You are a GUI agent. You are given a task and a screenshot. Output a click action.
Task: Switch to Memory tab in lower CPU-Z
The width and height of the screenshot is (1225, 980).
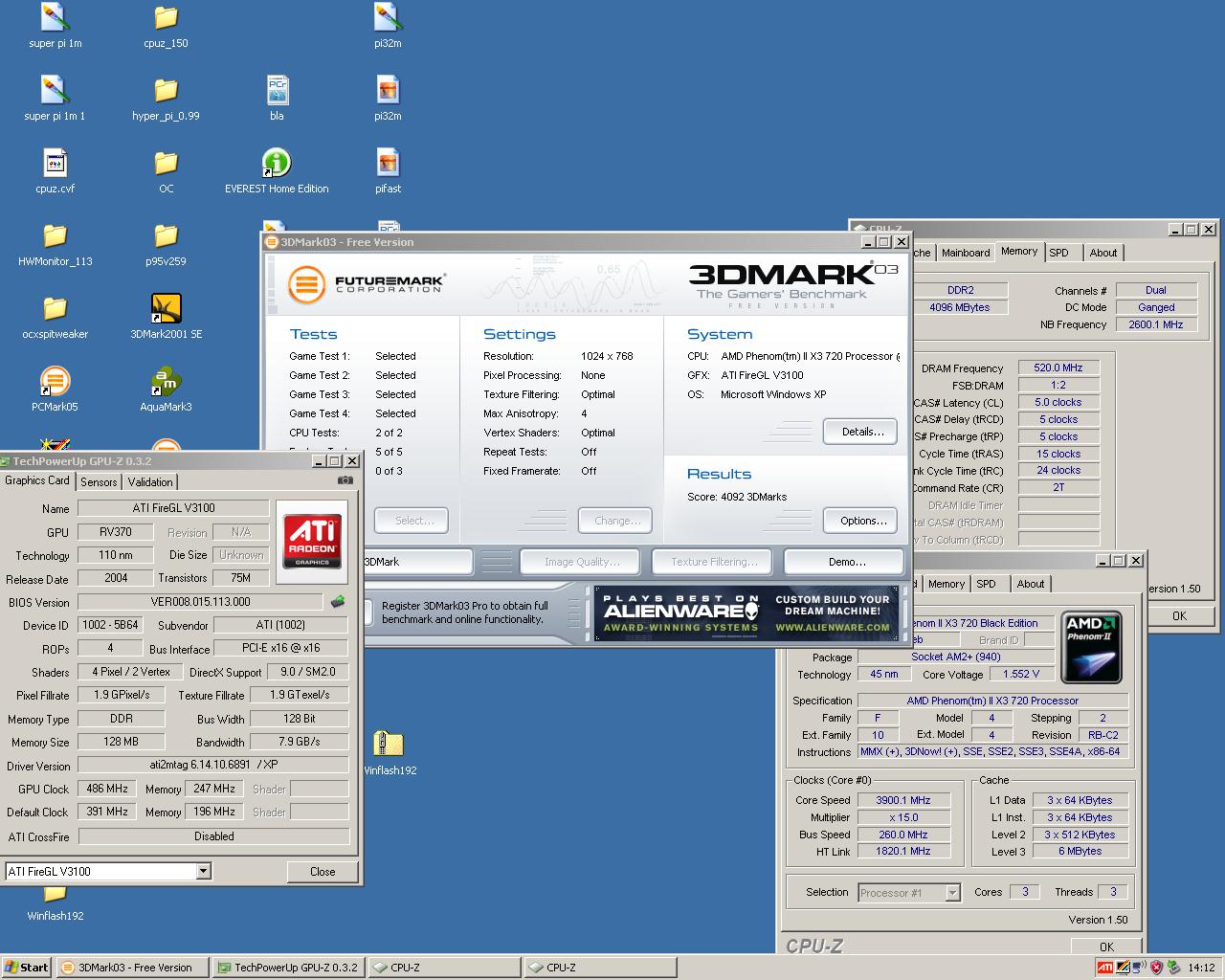(x=947, y=584)
